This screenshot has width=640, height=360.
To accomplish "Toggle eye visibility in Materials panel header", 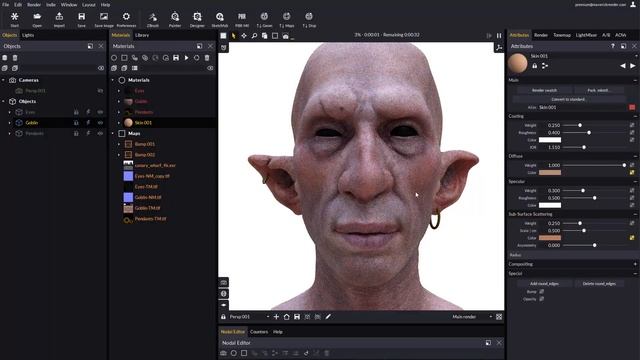I will point(210,68).
